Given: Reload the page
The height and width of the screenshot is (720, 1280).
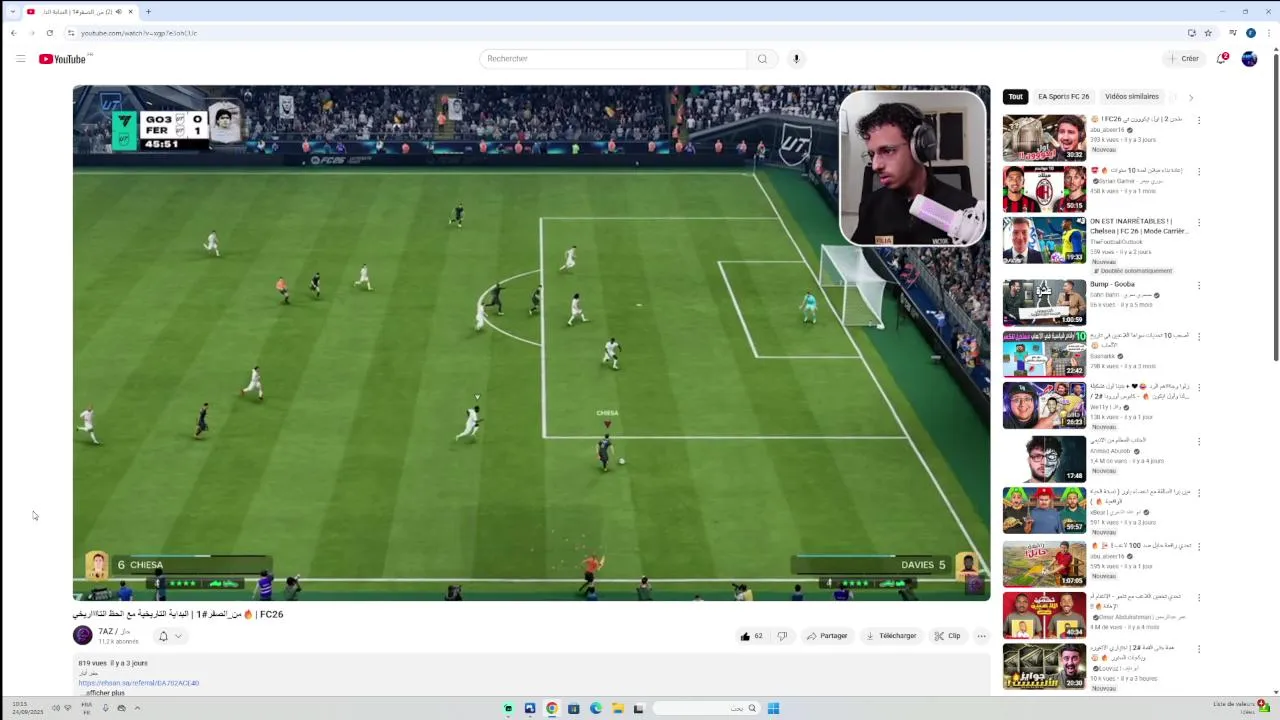Looking at the screenshot, I should coord(49,33).
